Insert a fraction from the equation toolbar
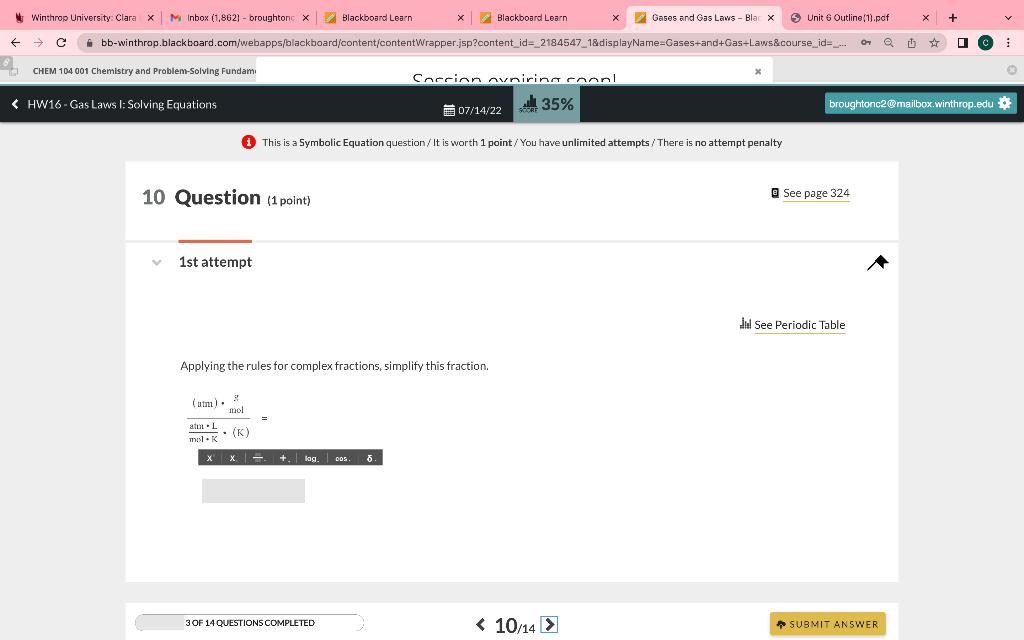 (259, 458)
